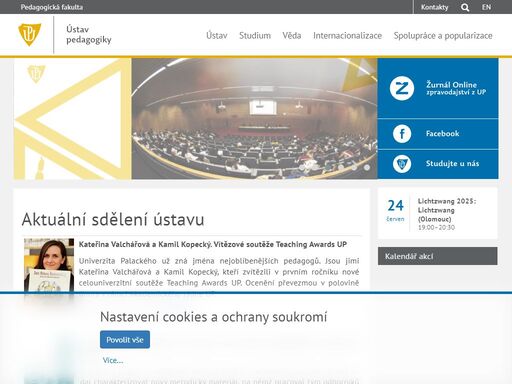Open the Studium menu
The width and height of the screenshot is (512, 384).
[x=255, y=35]
